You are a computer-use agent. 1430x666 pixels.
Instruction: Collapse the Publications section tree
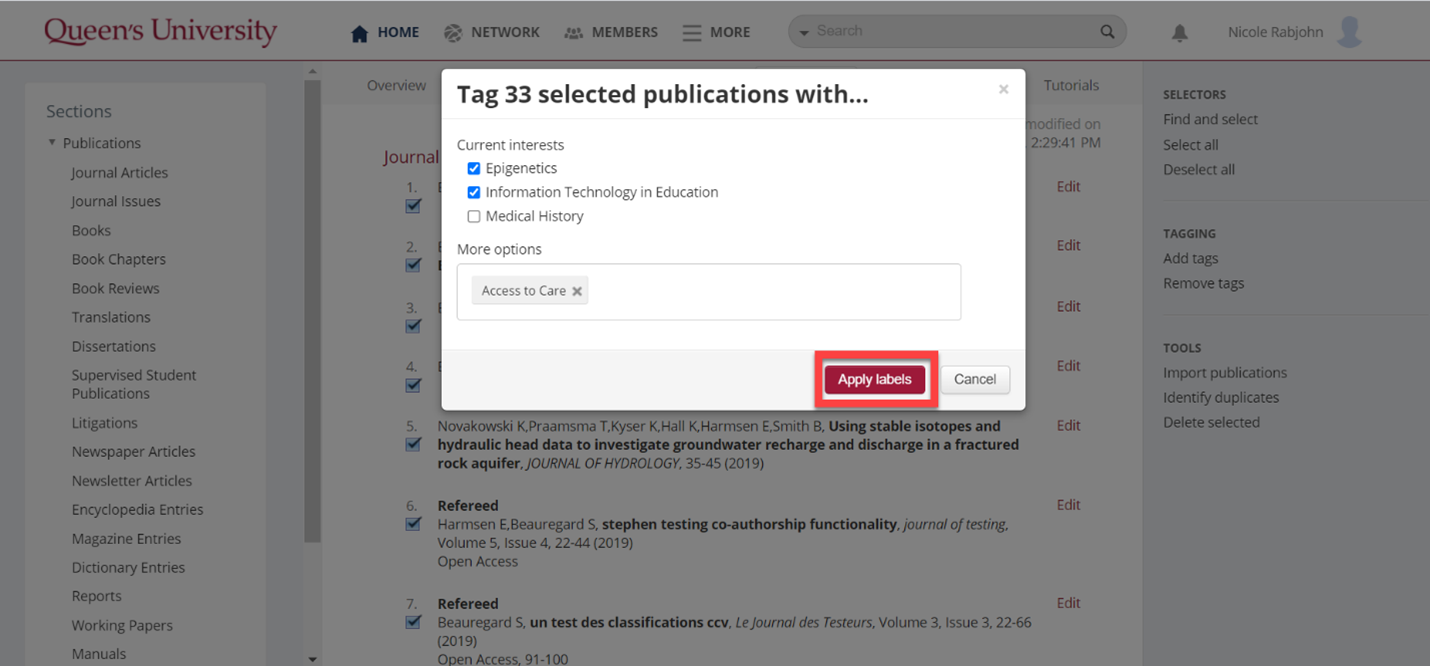[x=52, y=143]
